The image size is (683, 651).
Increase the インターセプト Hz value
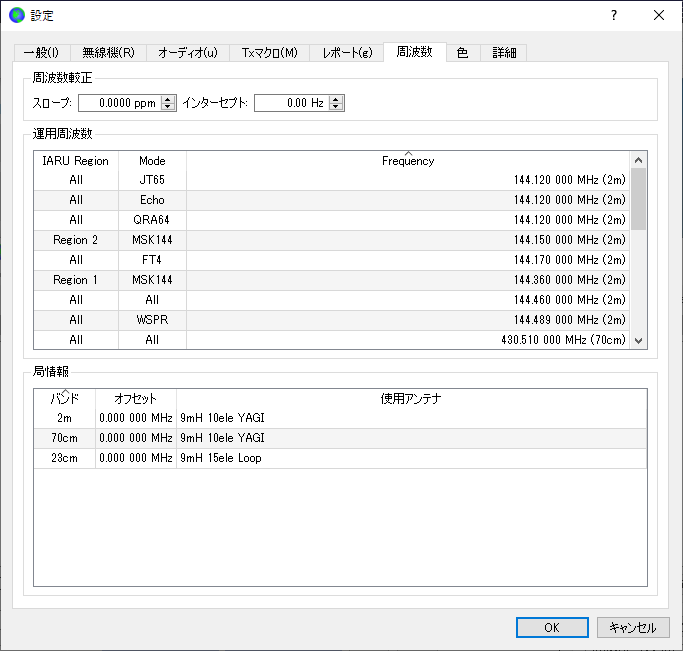point(335,99)
